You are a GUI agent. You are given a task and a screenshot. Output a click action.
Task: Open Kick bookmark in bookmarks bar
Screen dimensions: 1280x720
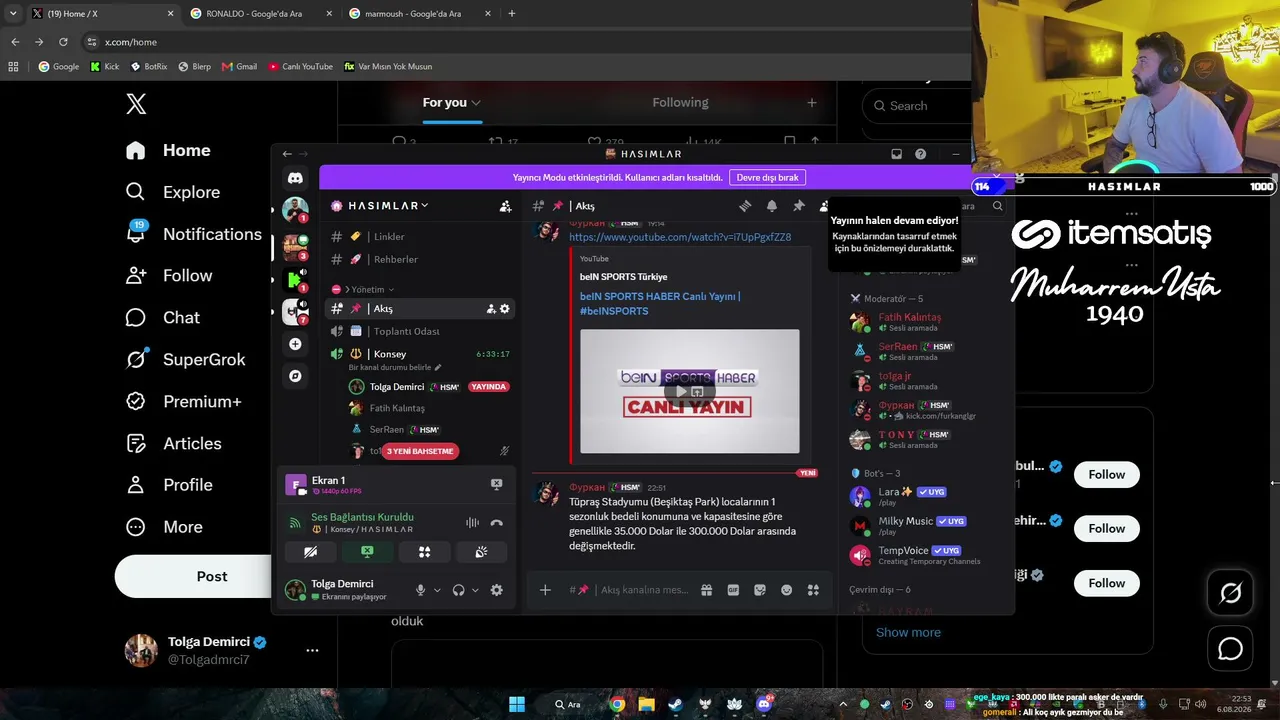[104, 67]
